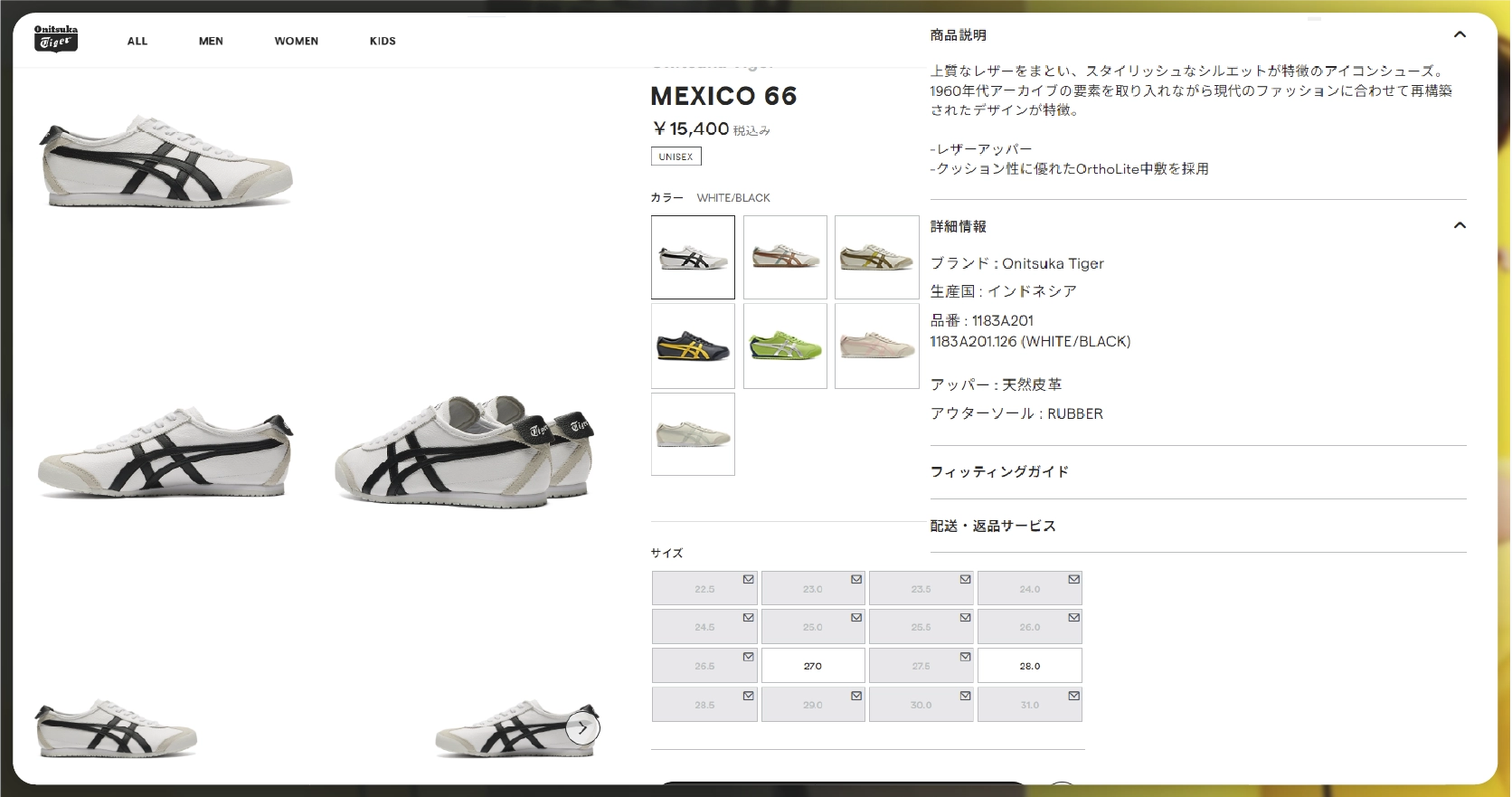Viewport: 1512px width, 797px height.
Task: Open the paired shoes back-view product image
Action: 463,450
